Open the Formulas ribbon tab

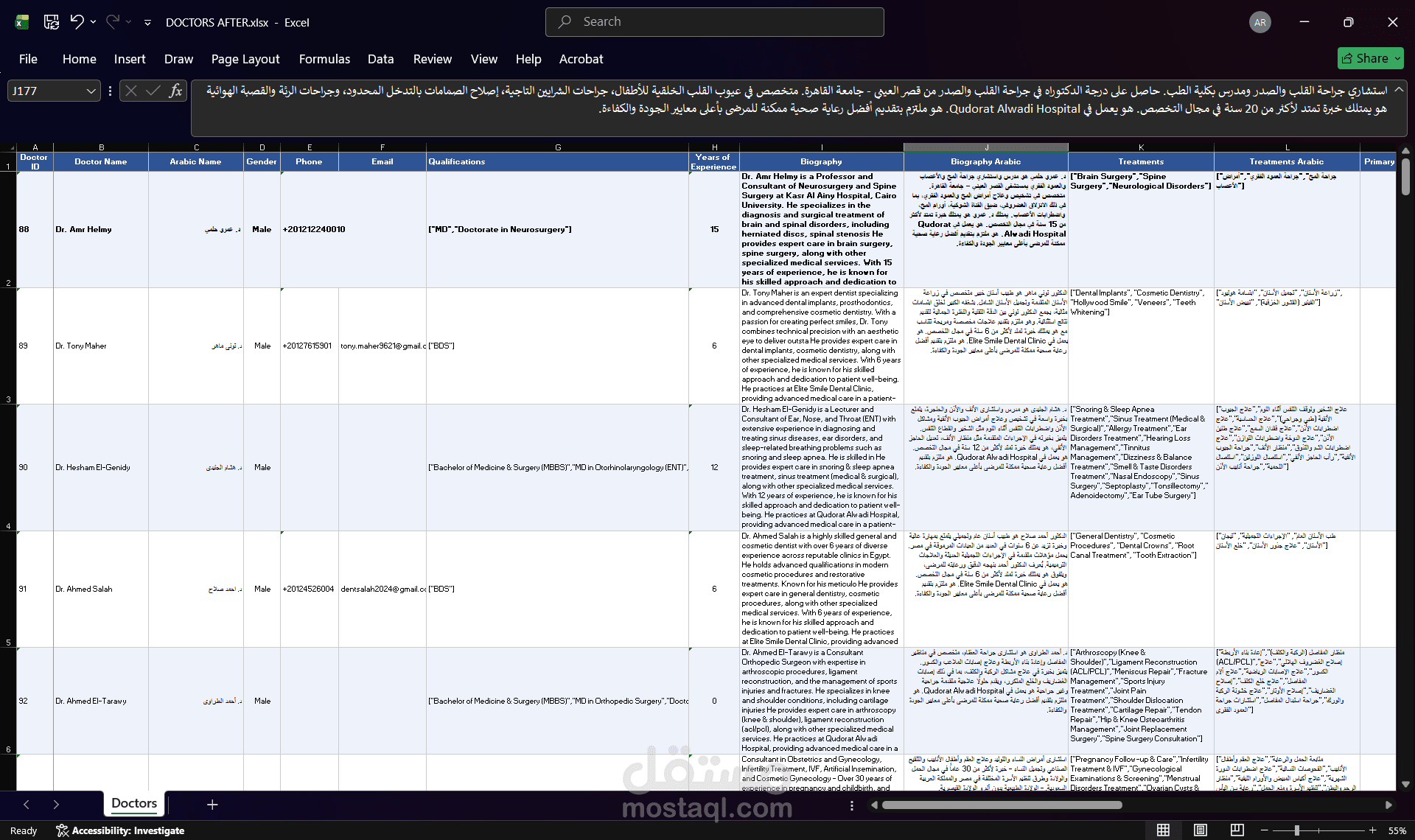(x=324, y=59)
